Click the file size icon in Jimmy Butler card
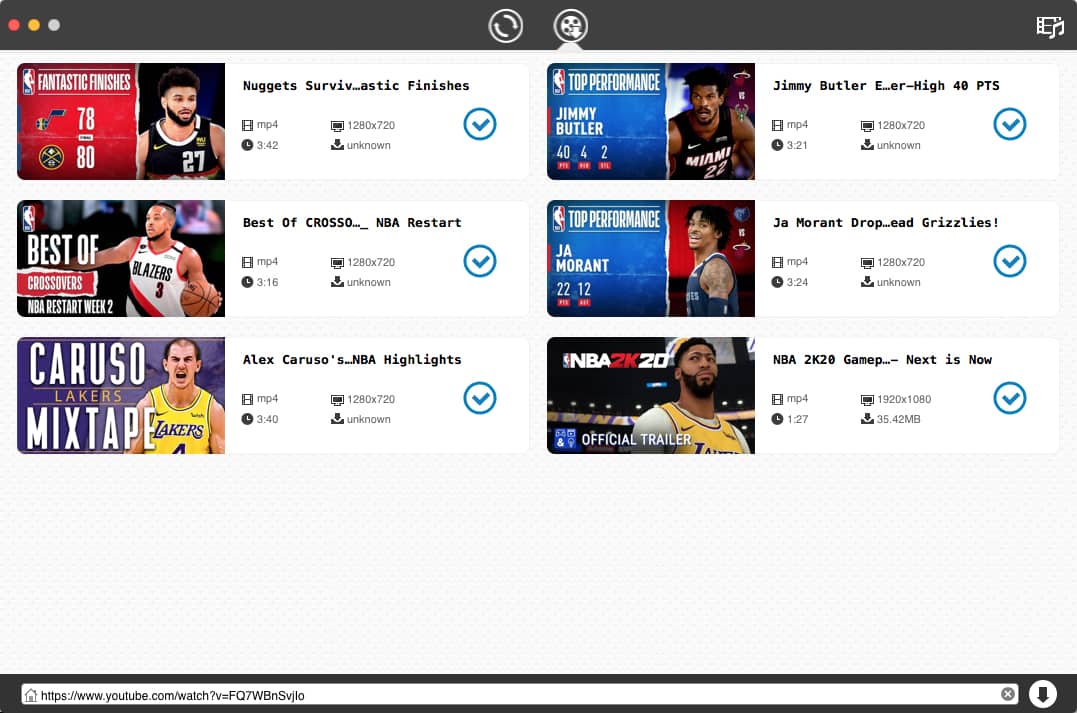Screen dimensions: 1077x713 (868, 145)
